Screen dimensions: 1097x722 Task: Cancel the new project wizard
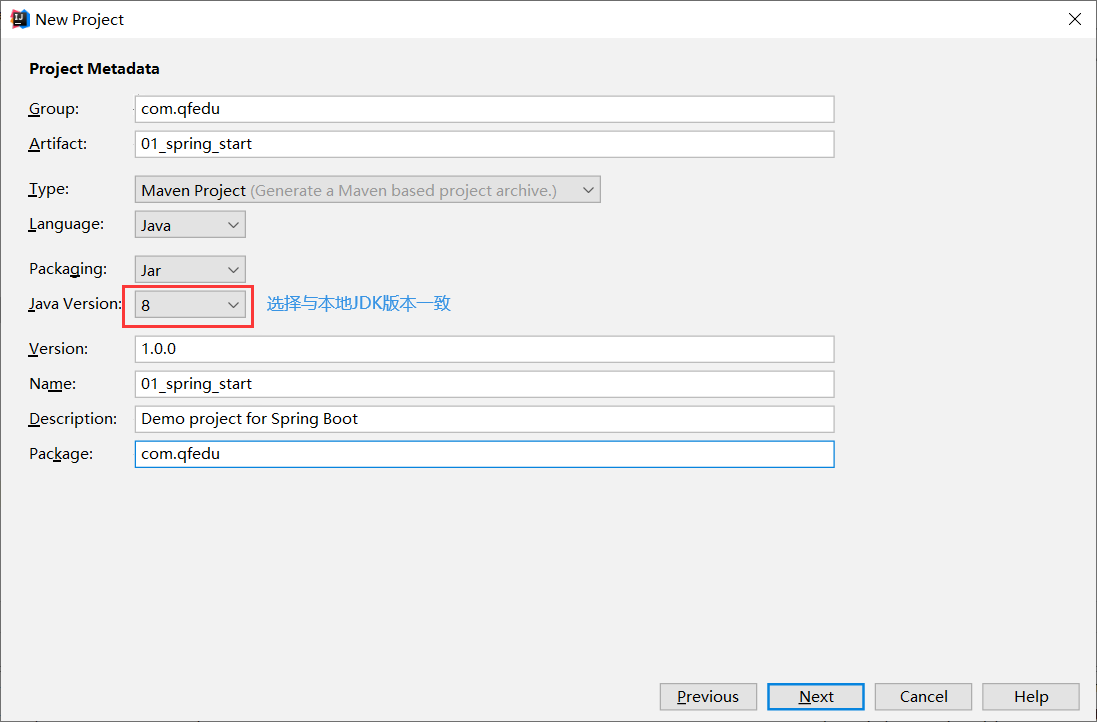tap(923, 697)
